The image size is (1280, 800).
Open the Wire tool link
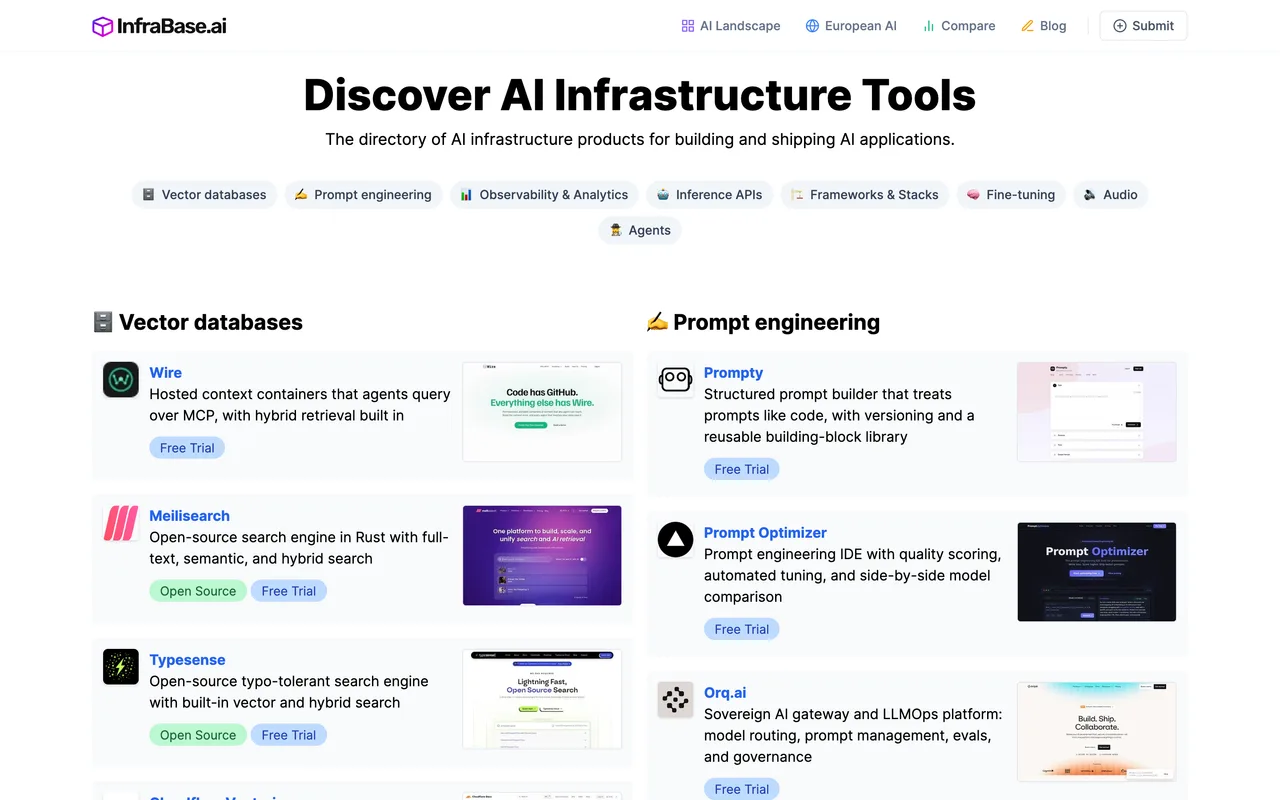(166, 372)
